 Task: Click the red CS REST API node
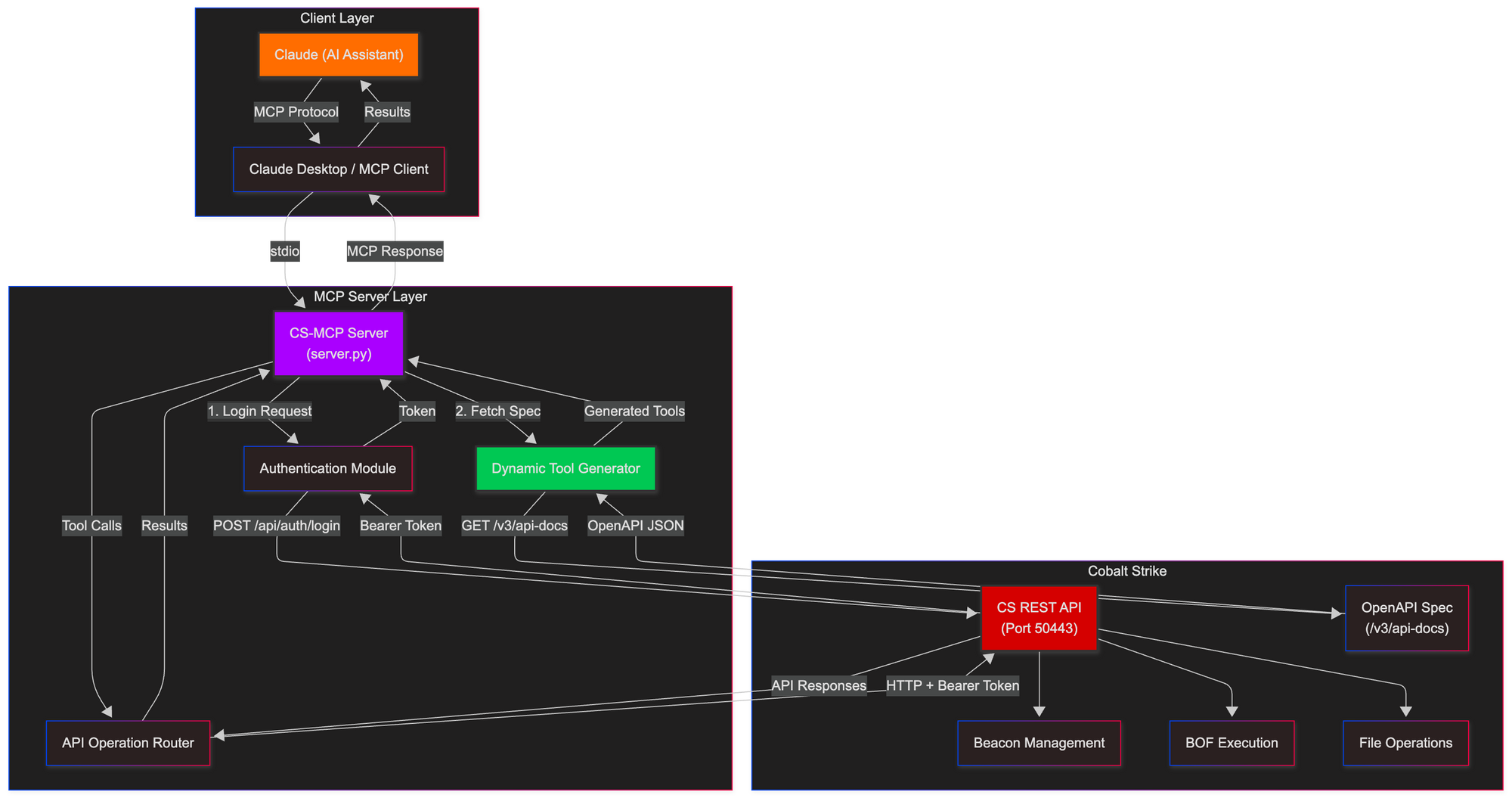pos(1039,618)
